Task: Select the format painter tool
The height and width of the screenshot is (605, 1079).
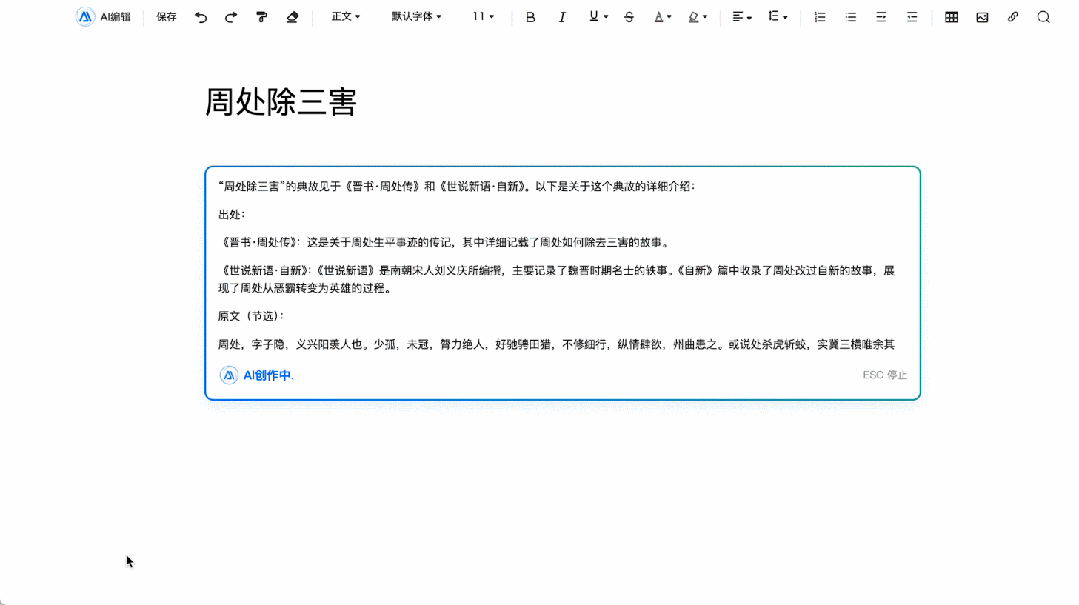Action: pyautogui.click(x=261, y=17)
